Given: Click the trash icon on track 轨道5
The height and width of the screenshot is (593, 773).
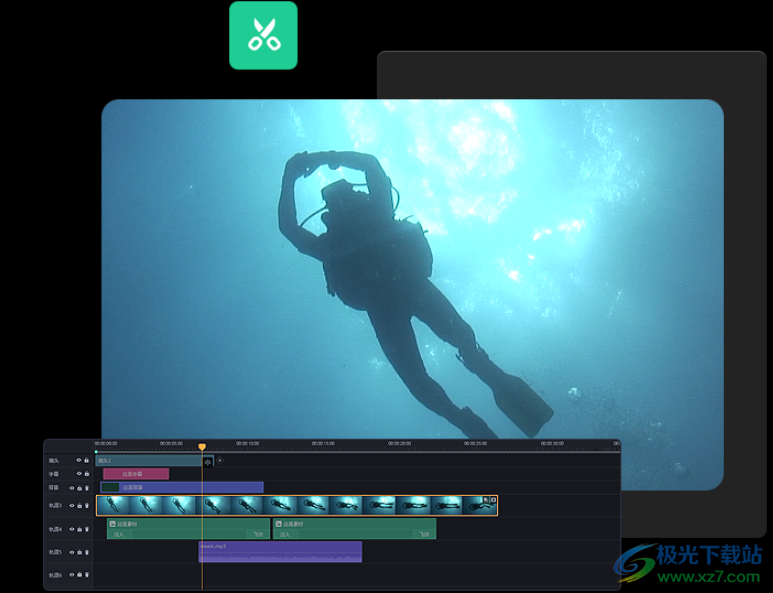Looking at the screenshot, I should [87, 552].
